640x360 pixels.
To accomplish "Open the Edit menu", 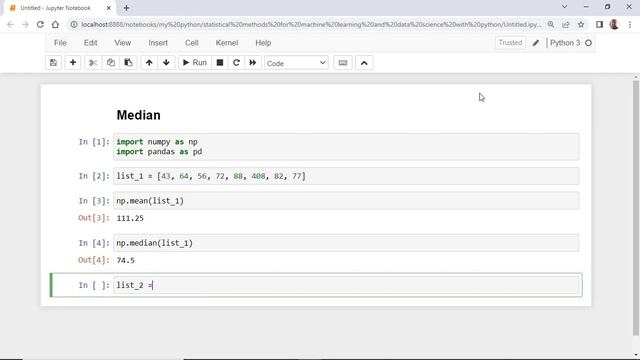I will 91,43.
